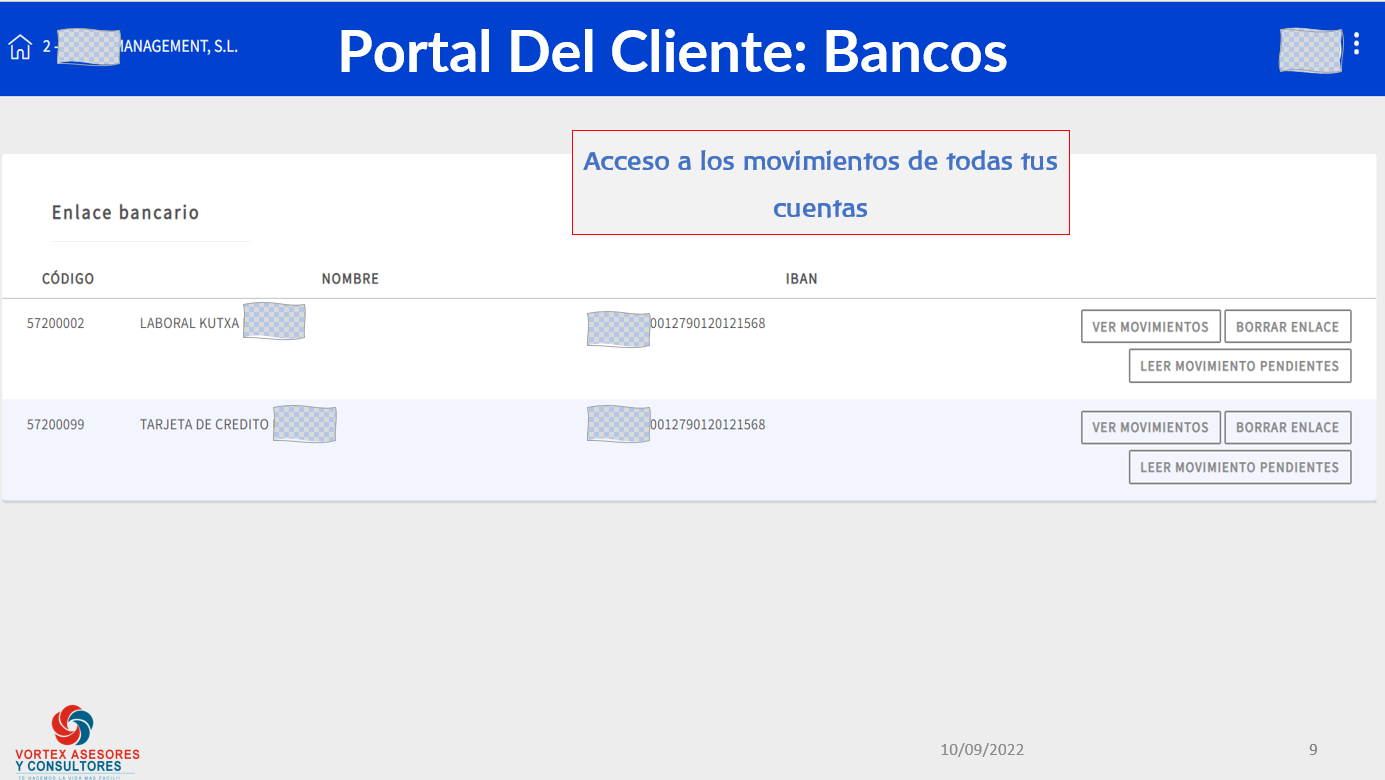Click the IBAN number in the first row
This screenshot has width=1385, height=780.
click(x=707, y=324)
